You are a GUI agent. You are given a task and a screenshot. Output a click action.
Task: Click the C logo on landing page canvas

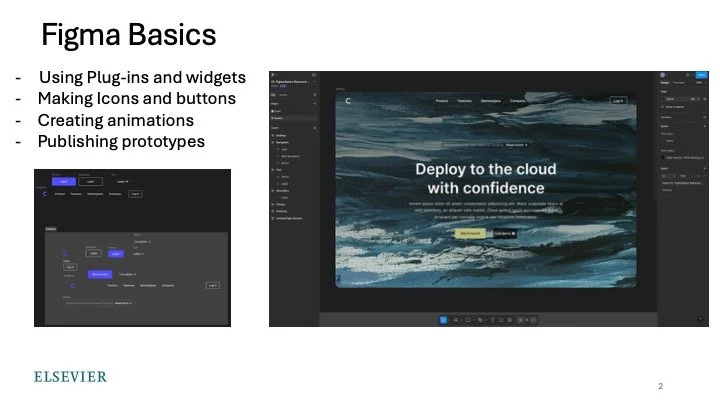point(348,101)
